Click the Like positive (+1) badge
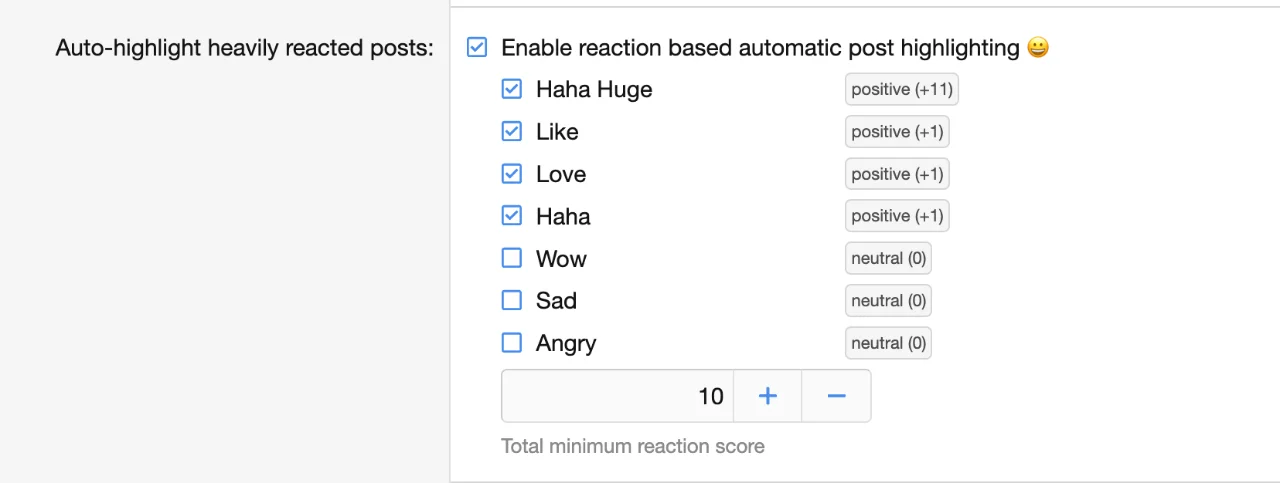Screen dimensions: 1280x483 (x=897, y=131)
